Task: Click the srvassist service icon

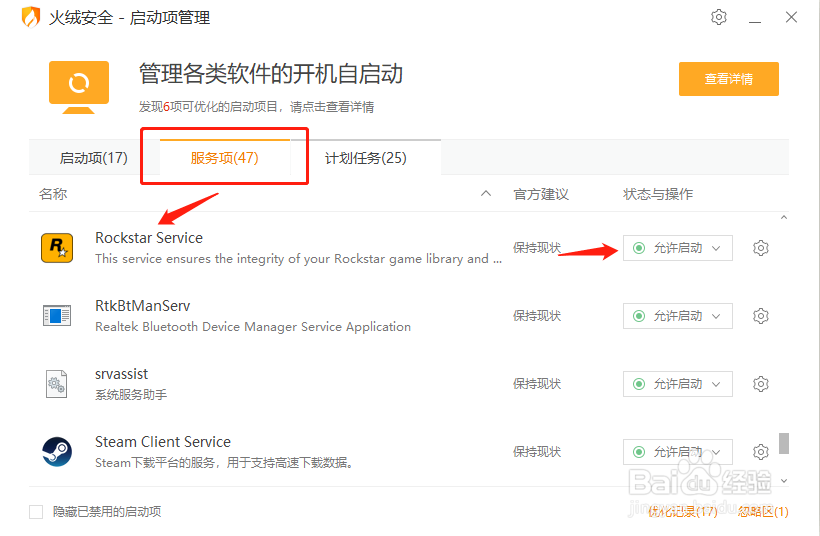Action: coord(56,384)
